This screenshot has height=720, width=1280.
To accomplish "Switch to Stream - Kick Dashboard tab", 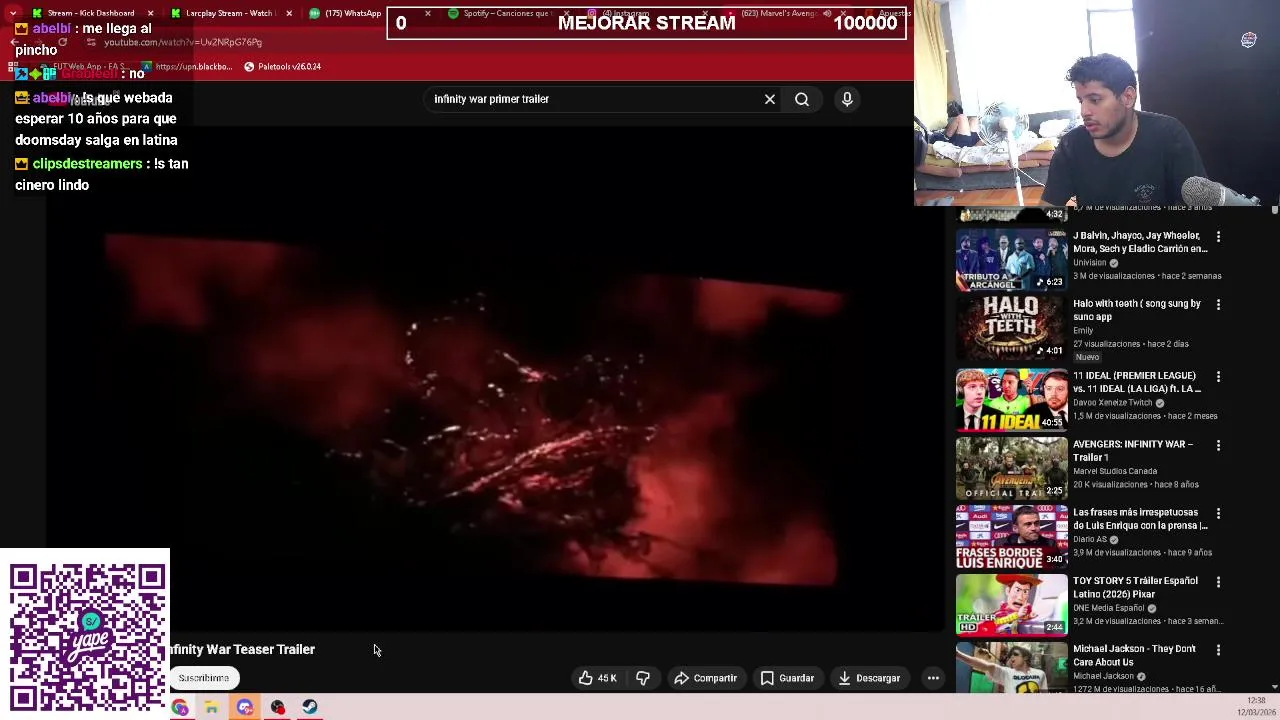I will 90,13.
